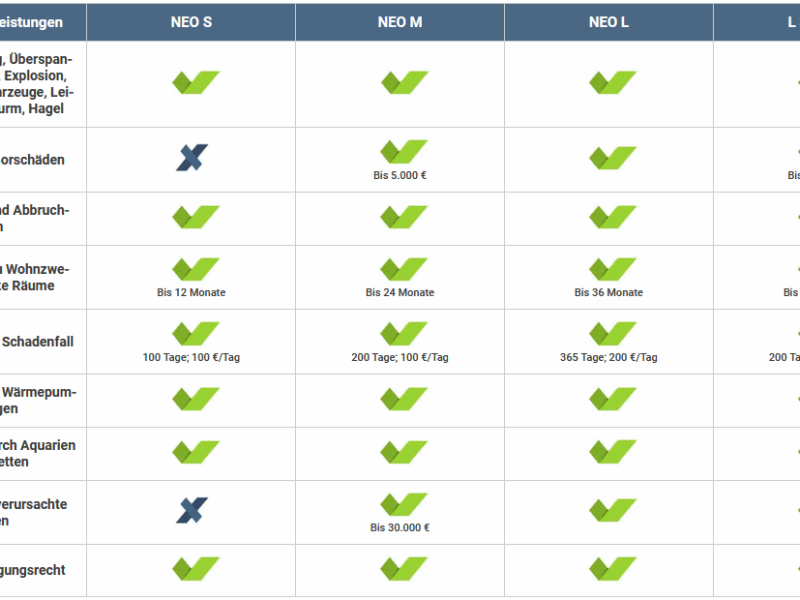Click the blue X in NEO S 'orschäden' row
The height and width of the screenshot is (600, 800).
click(192, 157)
